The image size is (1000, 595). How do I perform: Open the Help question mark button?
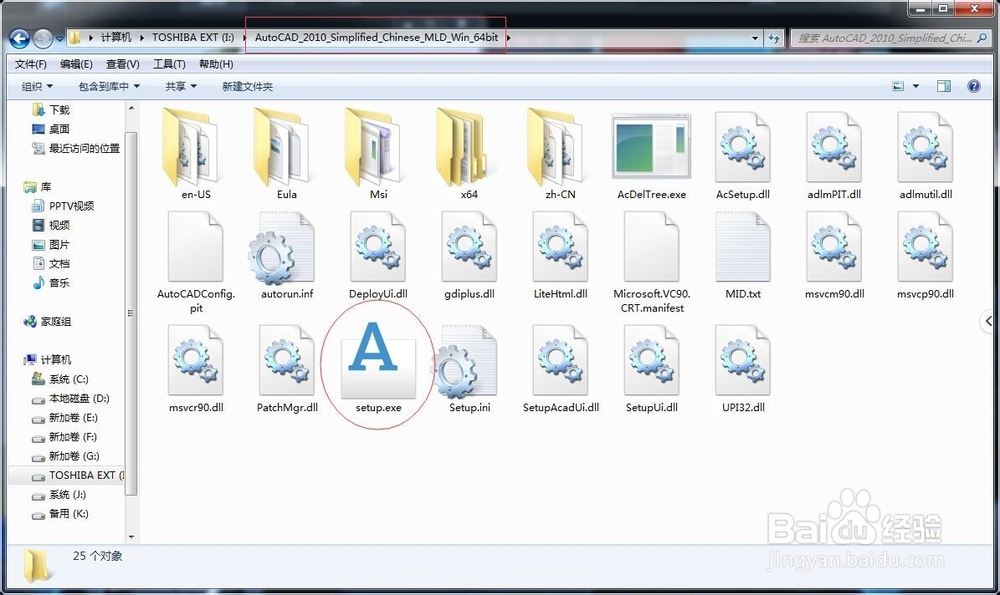[973, 86]
